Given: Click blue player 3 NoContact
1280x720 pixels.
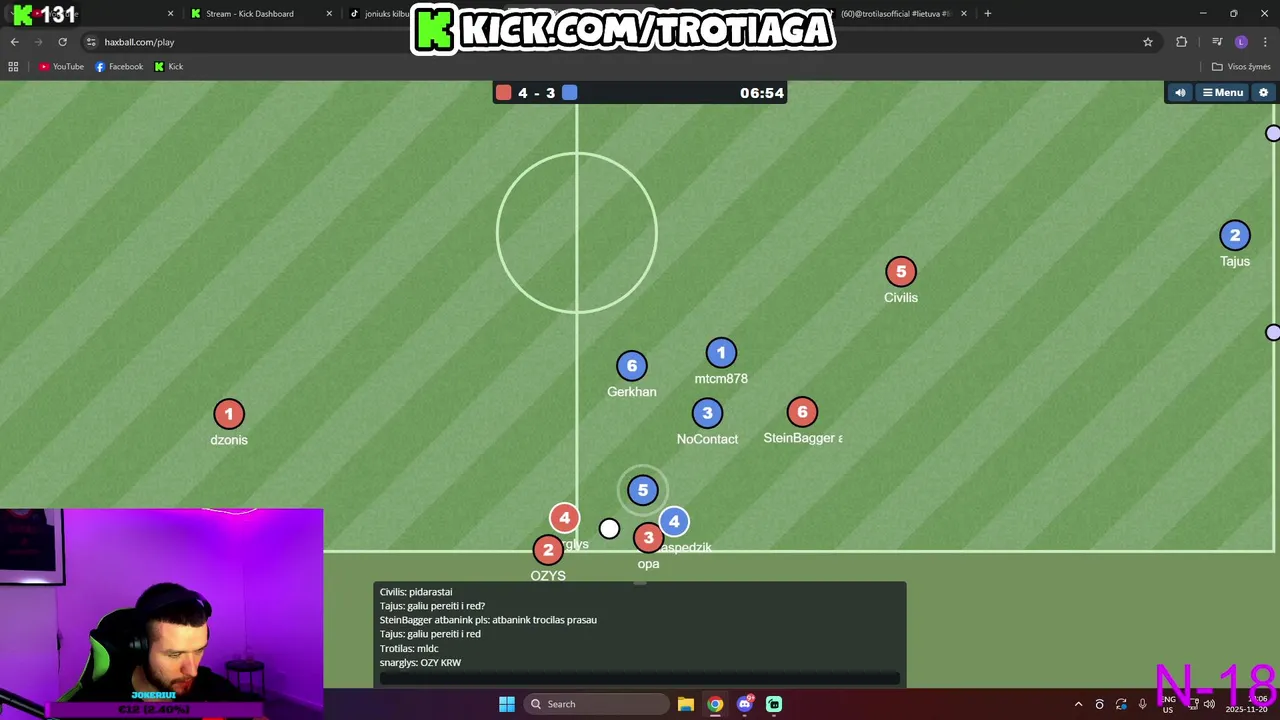Looking at the screenshot, I should click(707, 413).
